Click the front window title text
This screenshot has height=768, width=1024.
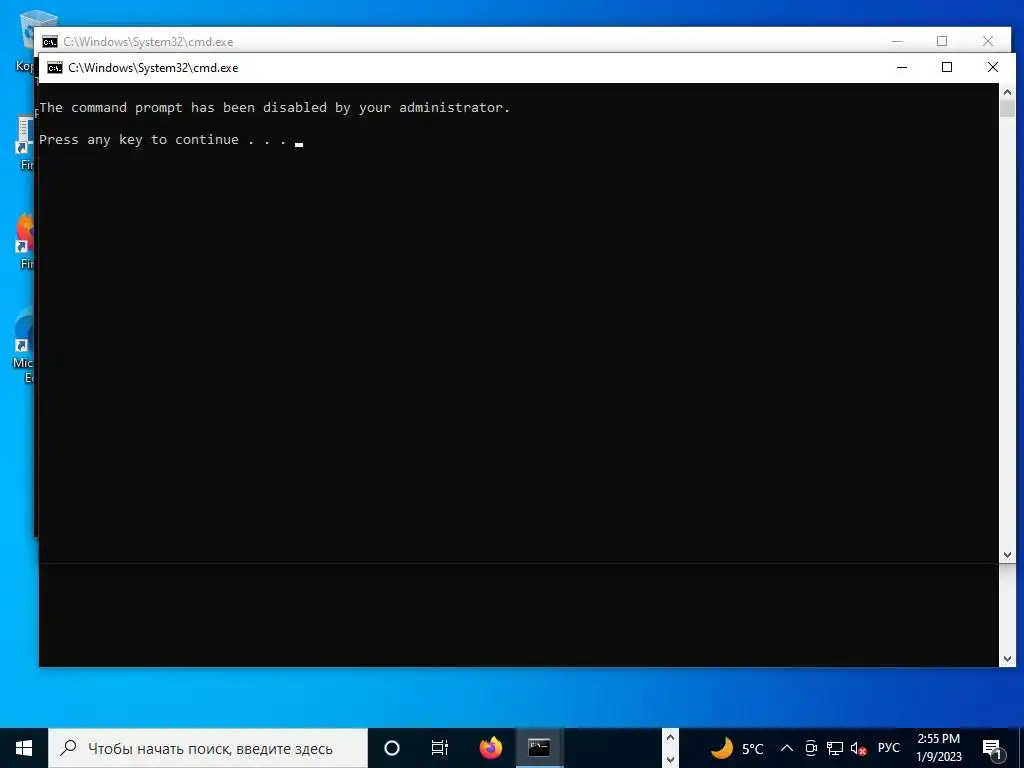click(153, 68)
